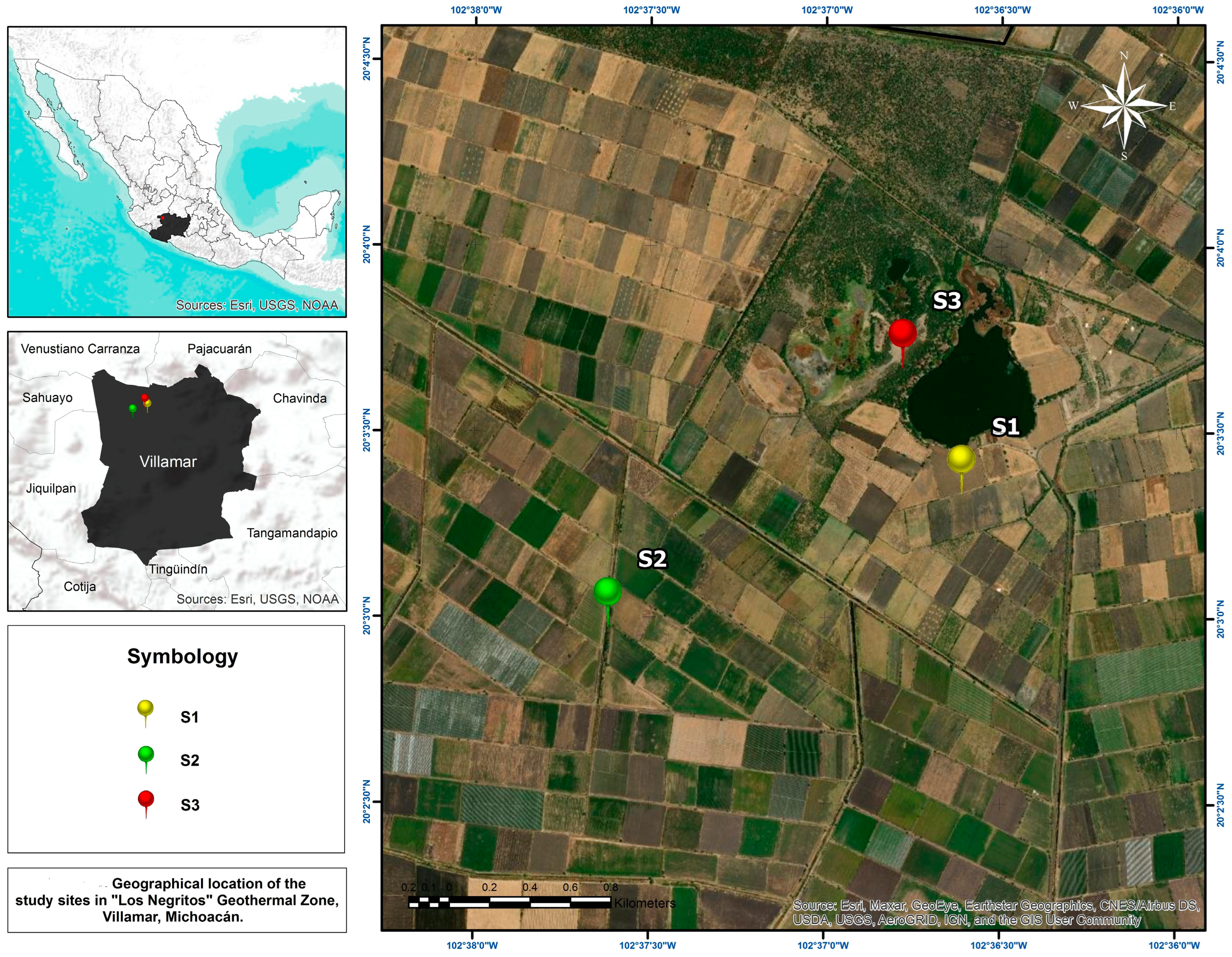This screenshot has width=1232, height=957.
Task: Click the Esri Maxar source credit text
Action: click(x=996, y=912)
